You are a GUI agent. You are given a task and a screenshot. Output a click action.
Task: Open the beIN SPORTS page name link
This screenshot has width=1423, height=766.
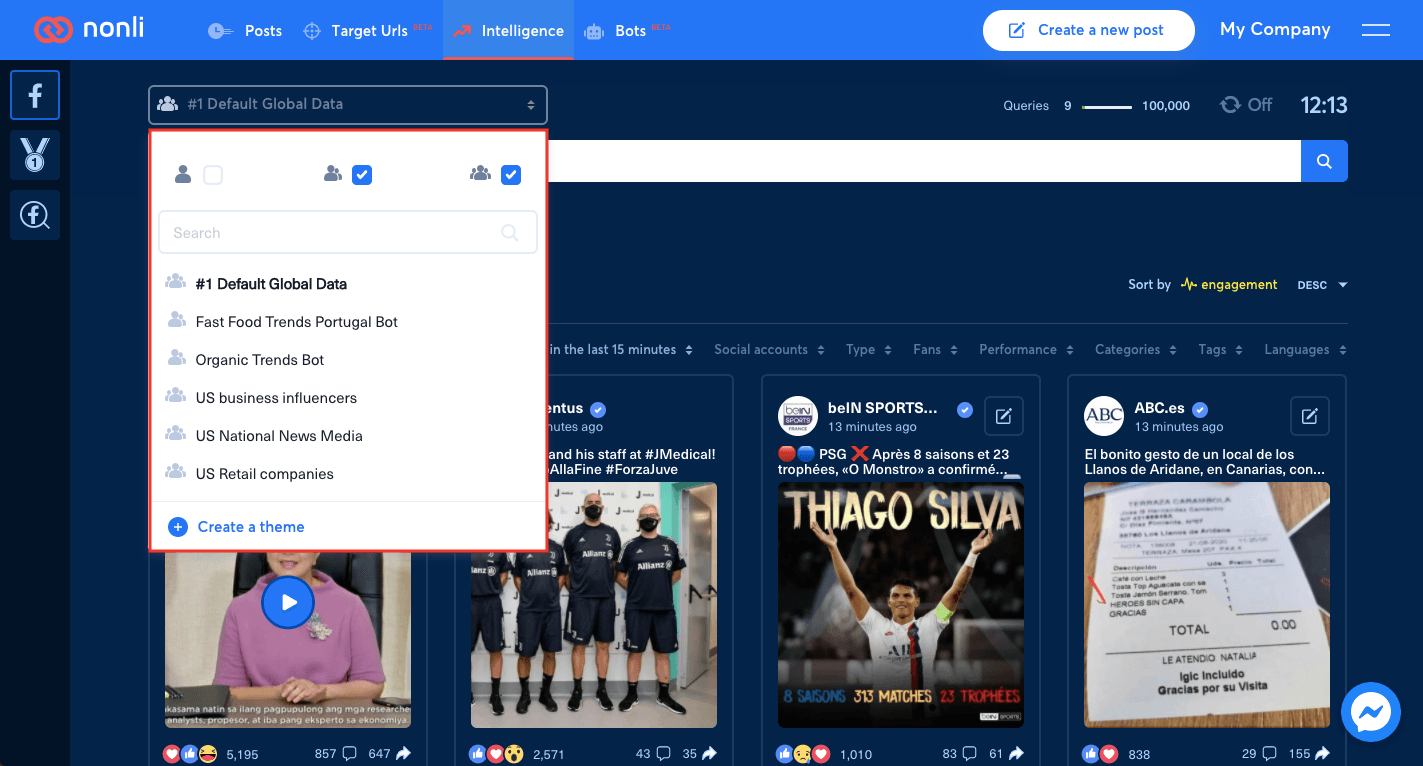(883, 408)
